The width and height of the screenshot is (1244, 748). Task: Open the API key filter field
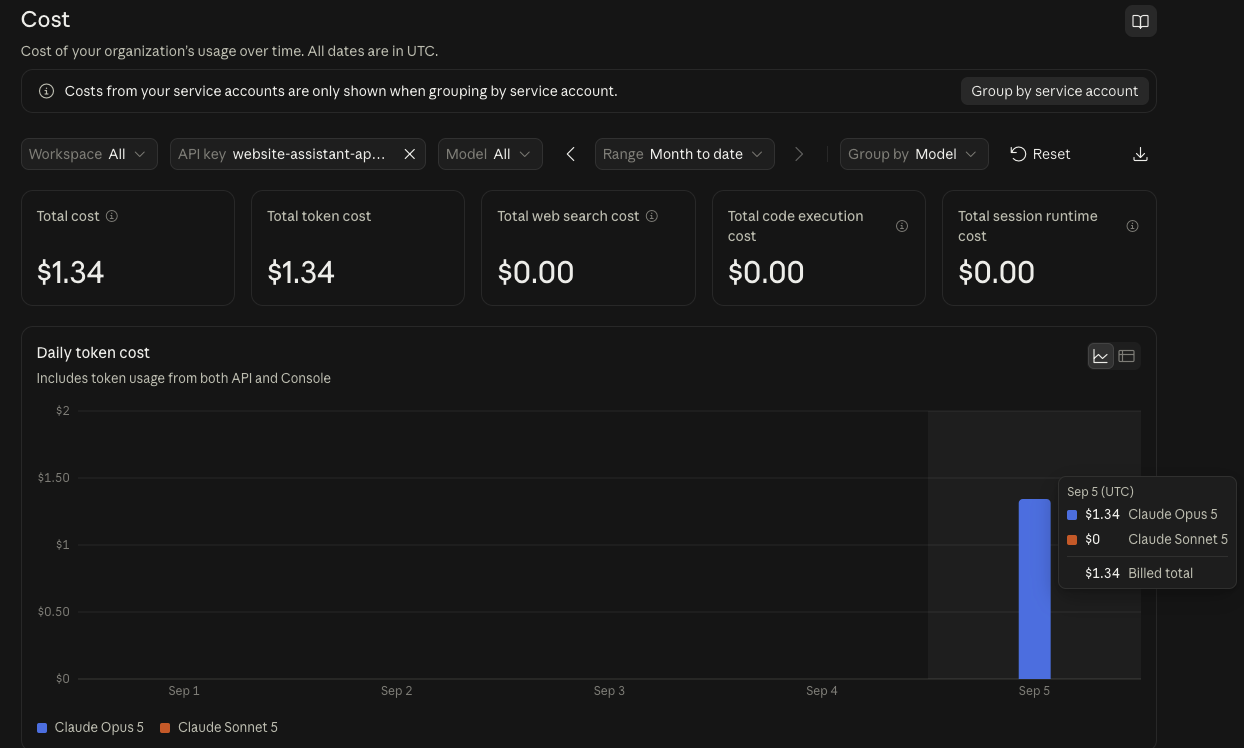coord(297,154)
